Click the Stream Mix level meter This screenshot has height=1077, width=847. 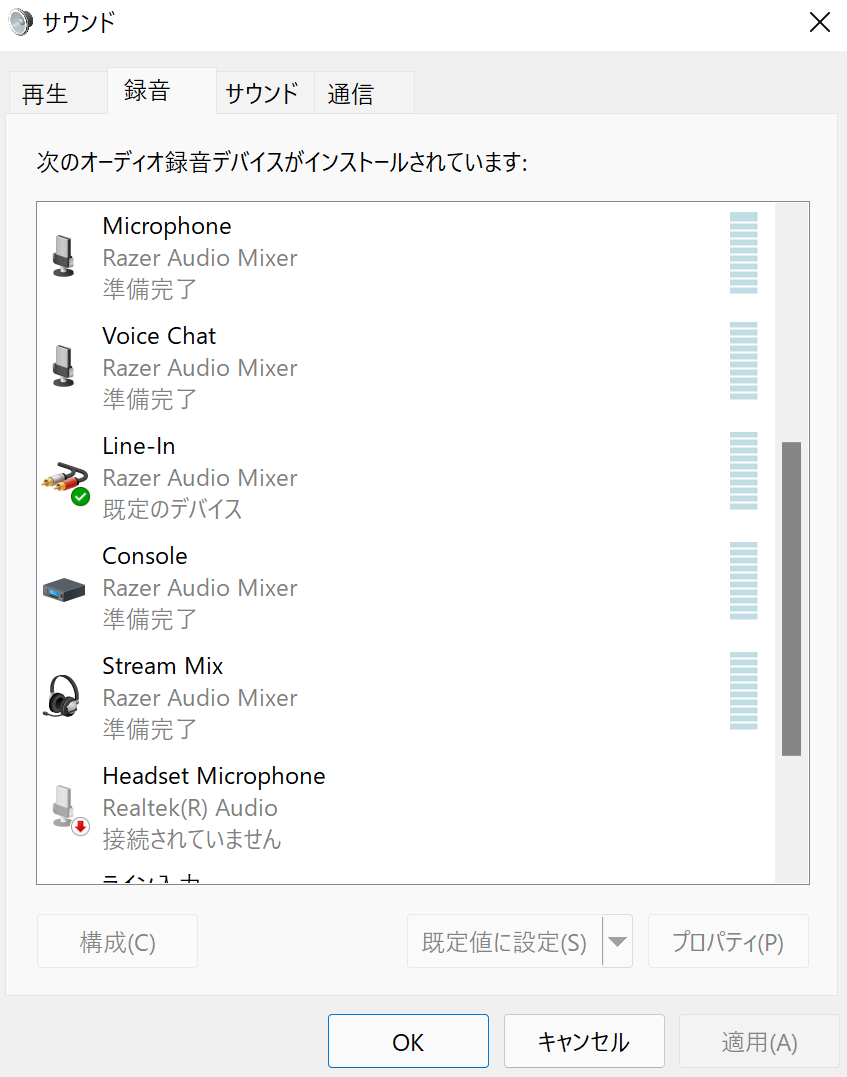coord(743,691)
